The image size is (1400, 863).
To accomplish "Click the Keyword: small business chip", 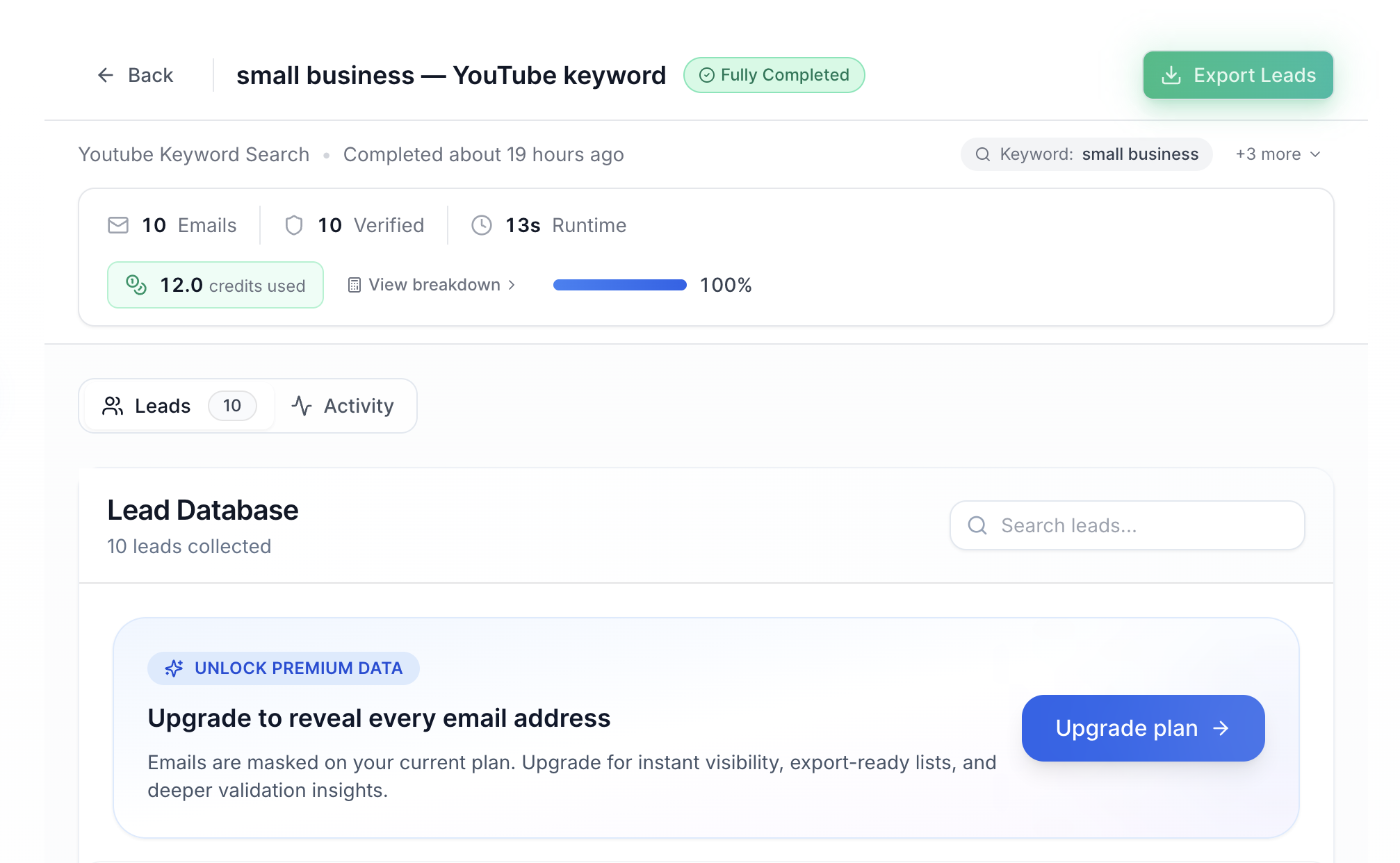I will click(x=1086, y=154).
